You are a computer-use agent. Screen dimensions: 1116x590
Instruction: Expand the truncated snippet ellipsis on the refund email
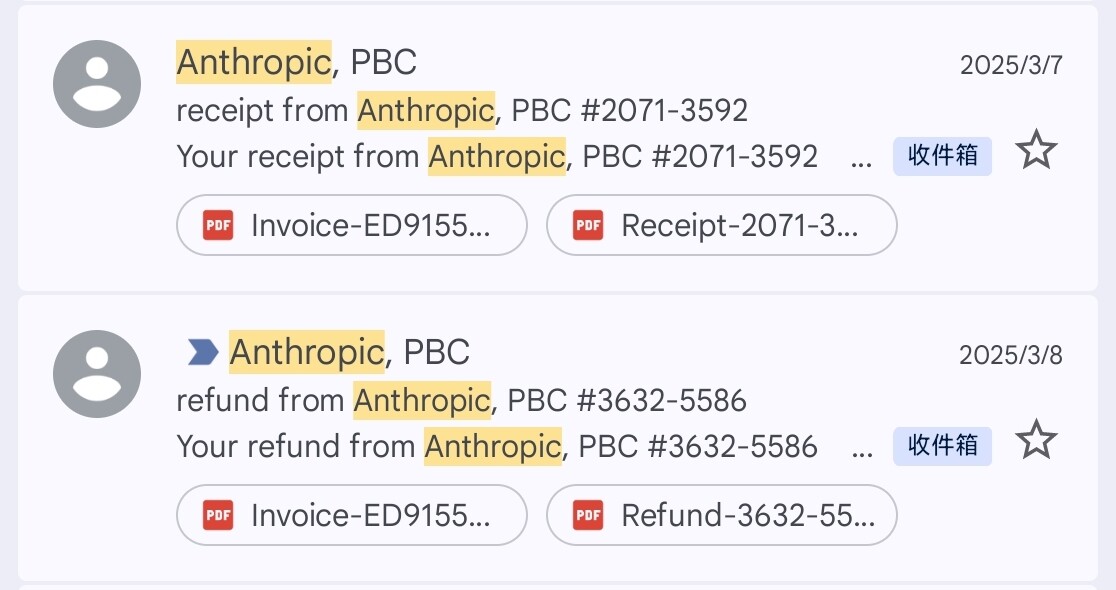861,453
